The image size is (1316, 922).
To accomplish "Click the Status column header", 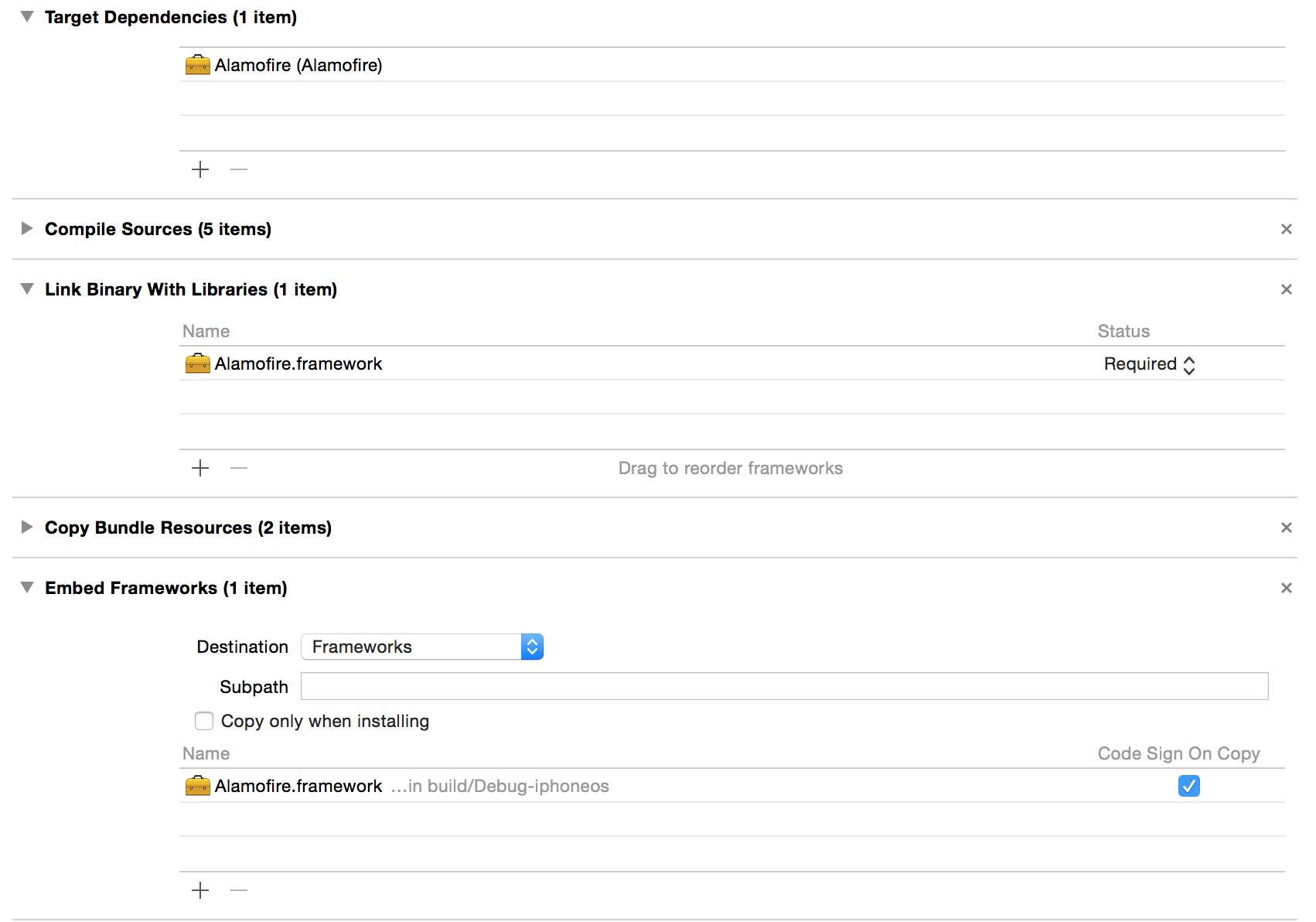I will coord(1123,331).
